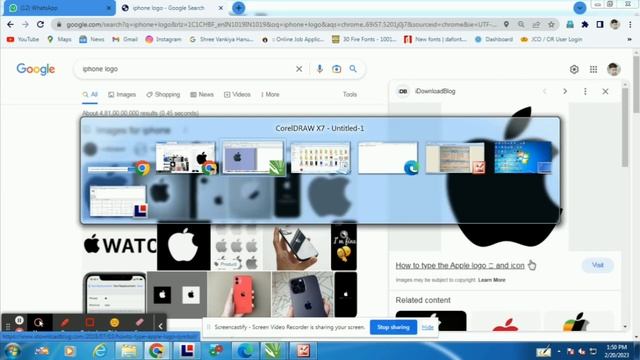Click the Learn More copyright link
Viewport: 640px width, 360px height.
point(492,280)
